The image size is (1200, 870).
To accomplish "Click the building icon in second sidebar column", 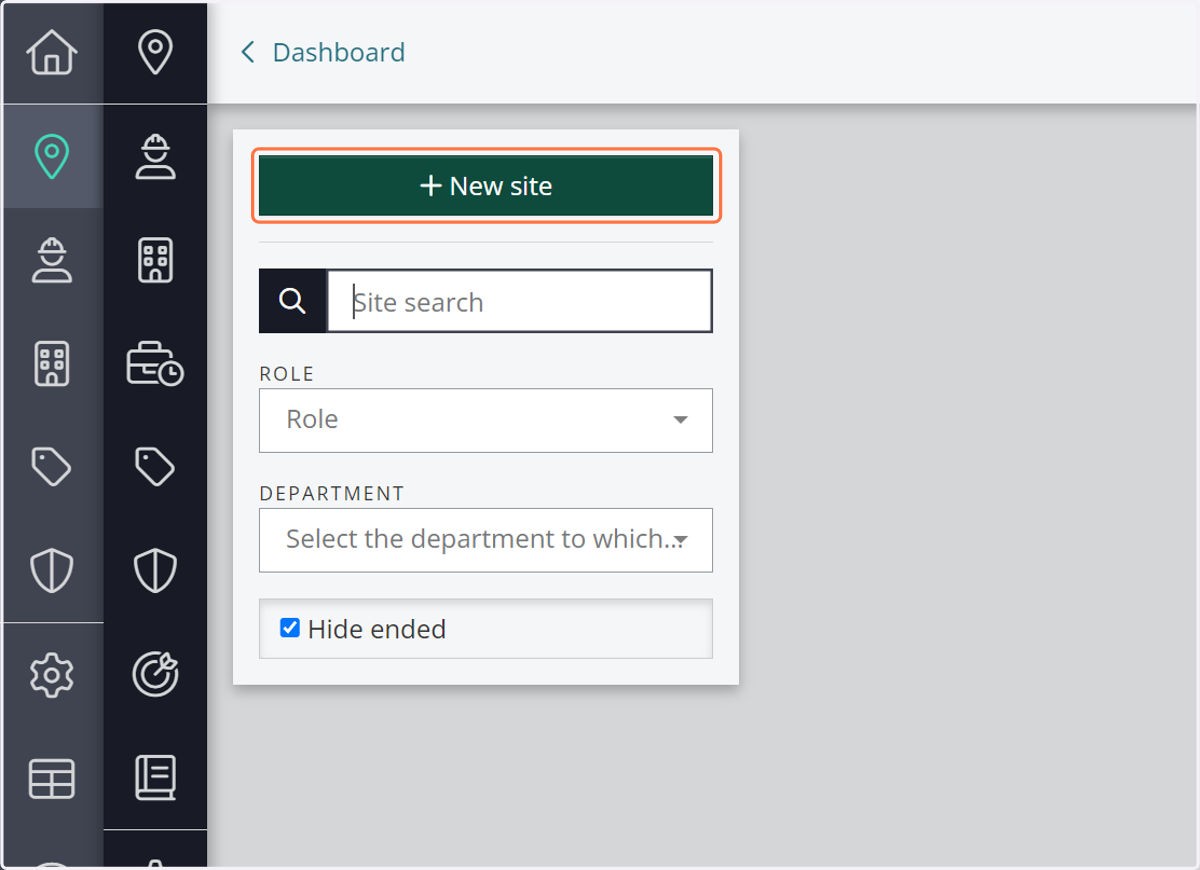I will [x=155, y=260].
